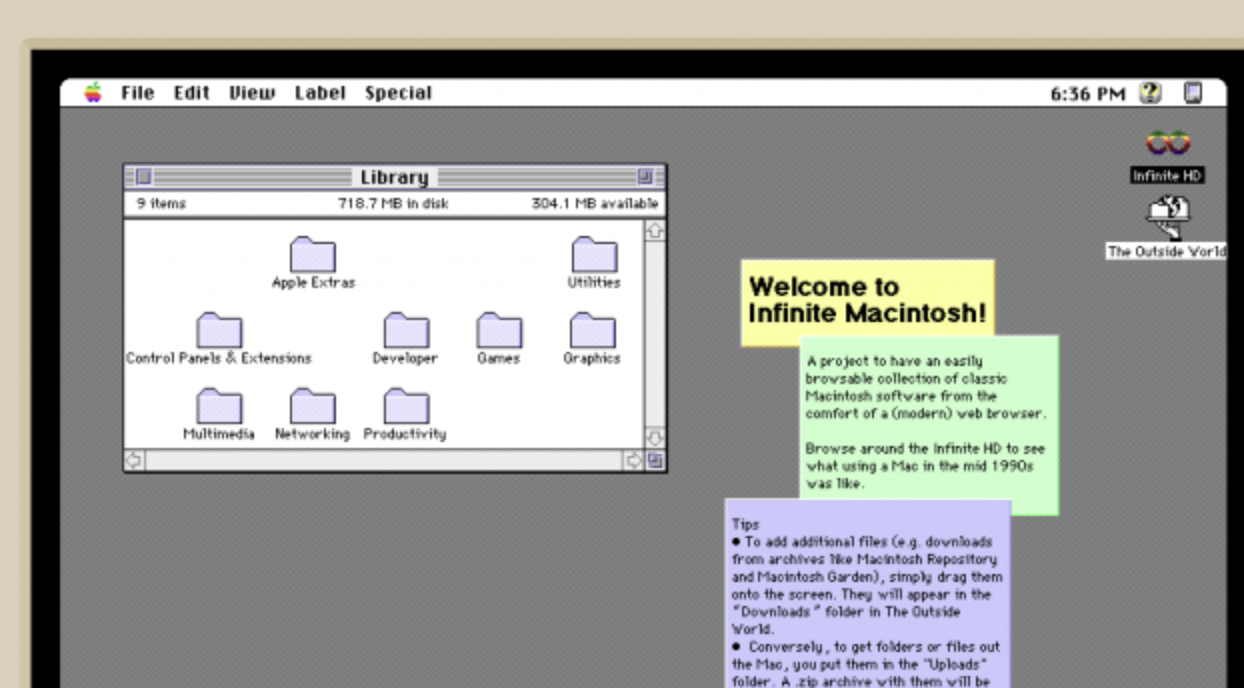Screen dimensions: 1244x688
Task: Open the Edit menu
Action: [x=191, y=93]
